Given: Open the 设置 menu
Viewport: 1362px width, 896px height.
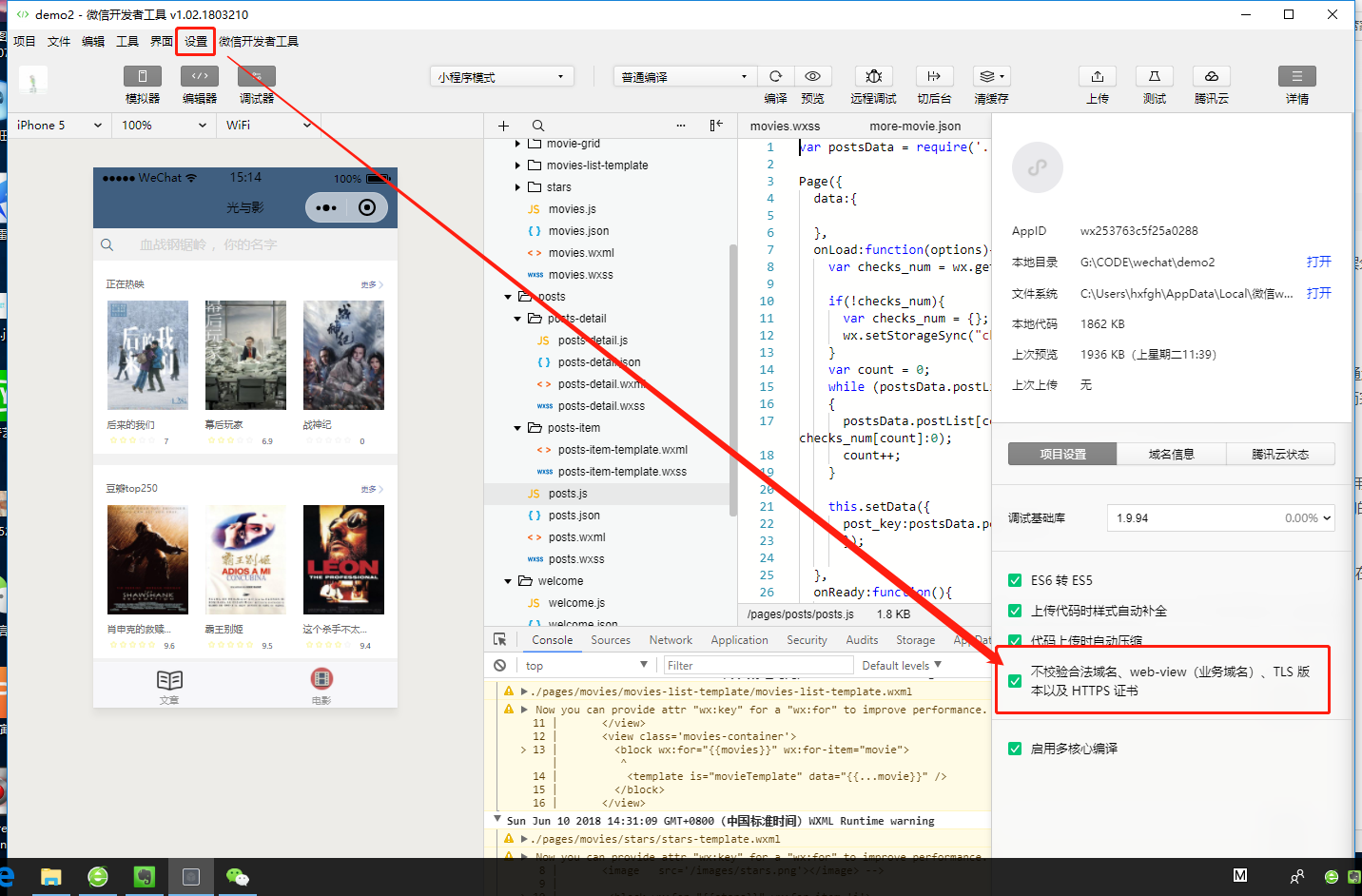Looking at the screenshot, I should [x=196, y=41].
